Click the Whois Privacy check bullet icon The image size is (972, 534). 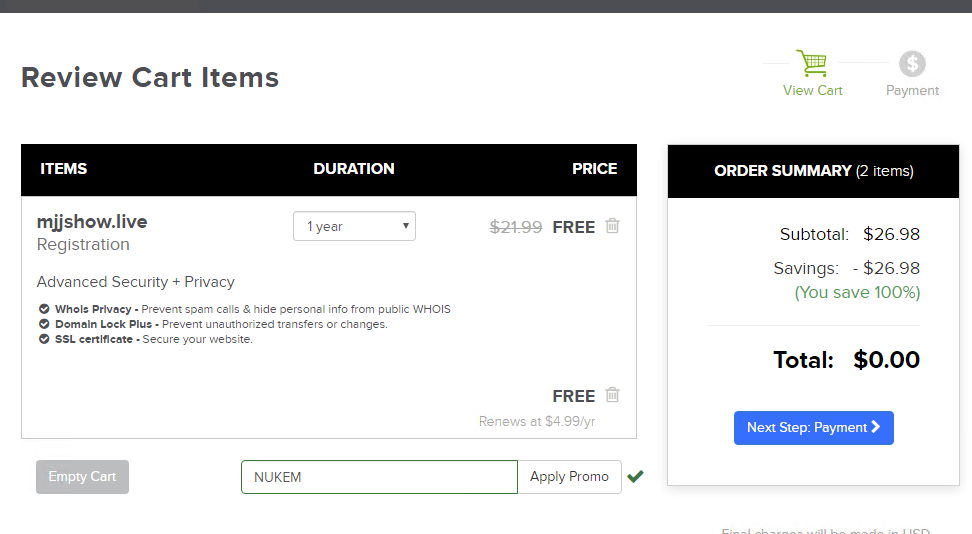[44, 309]
